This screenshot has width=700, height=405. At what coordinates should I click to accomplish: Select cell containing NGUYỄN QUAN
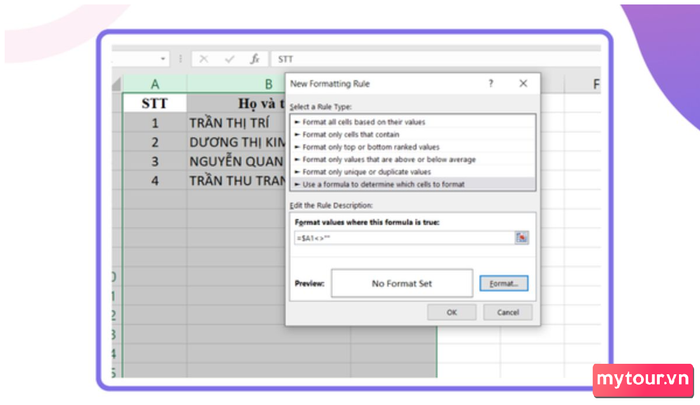[x=236, y=161]
